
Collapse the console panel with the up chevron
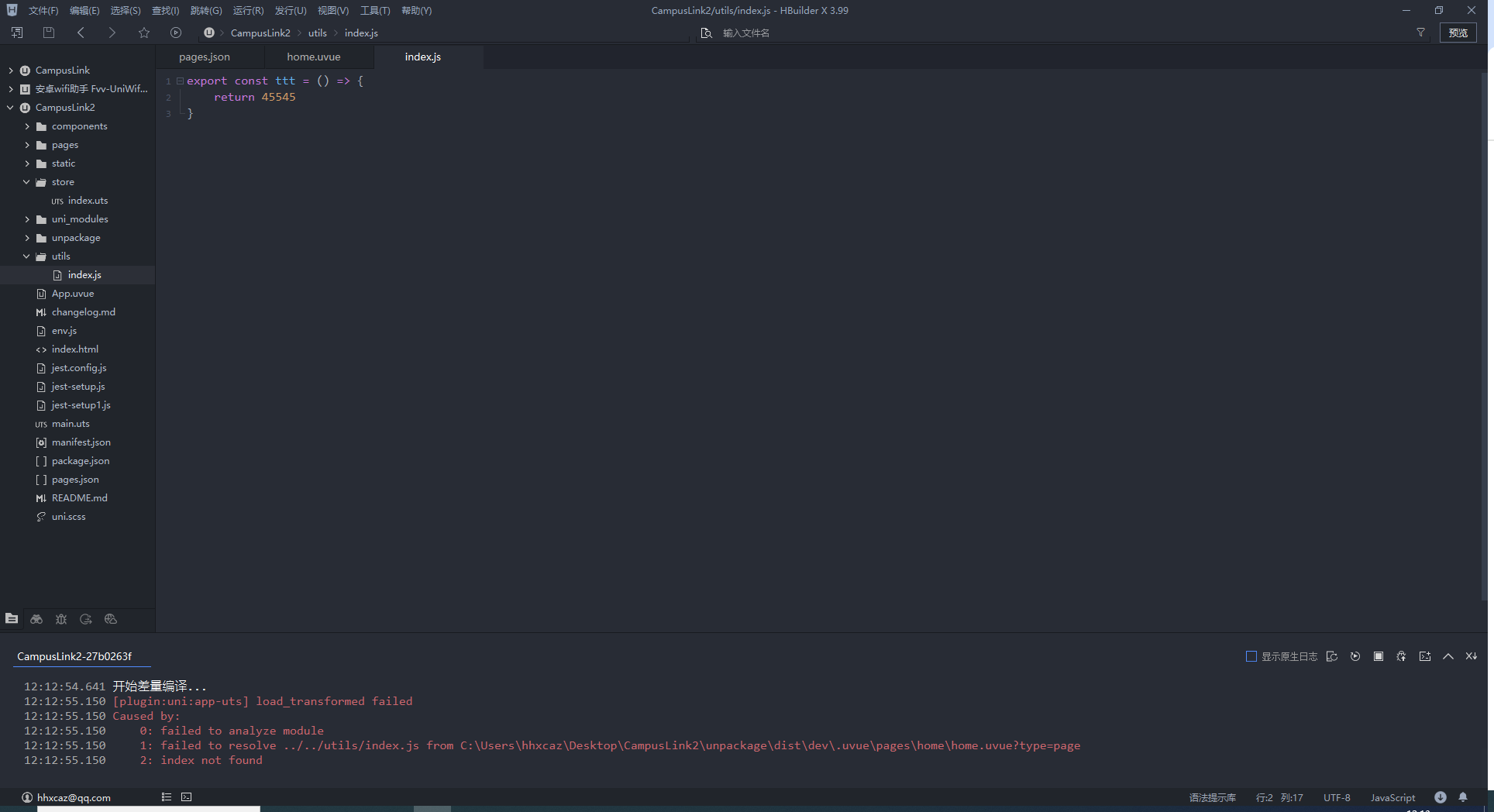[1448, 656]
